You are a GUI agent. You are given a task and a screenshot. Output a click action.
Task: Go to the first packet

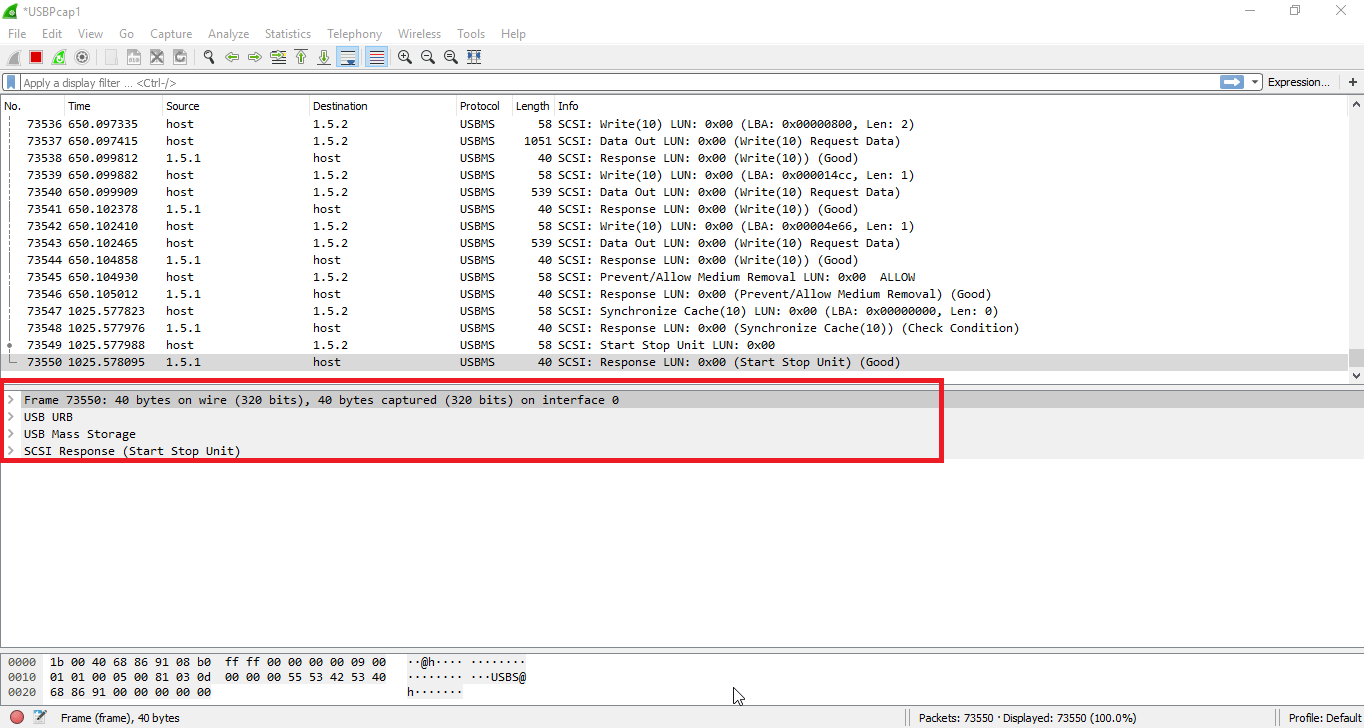[x=300, y=57]
